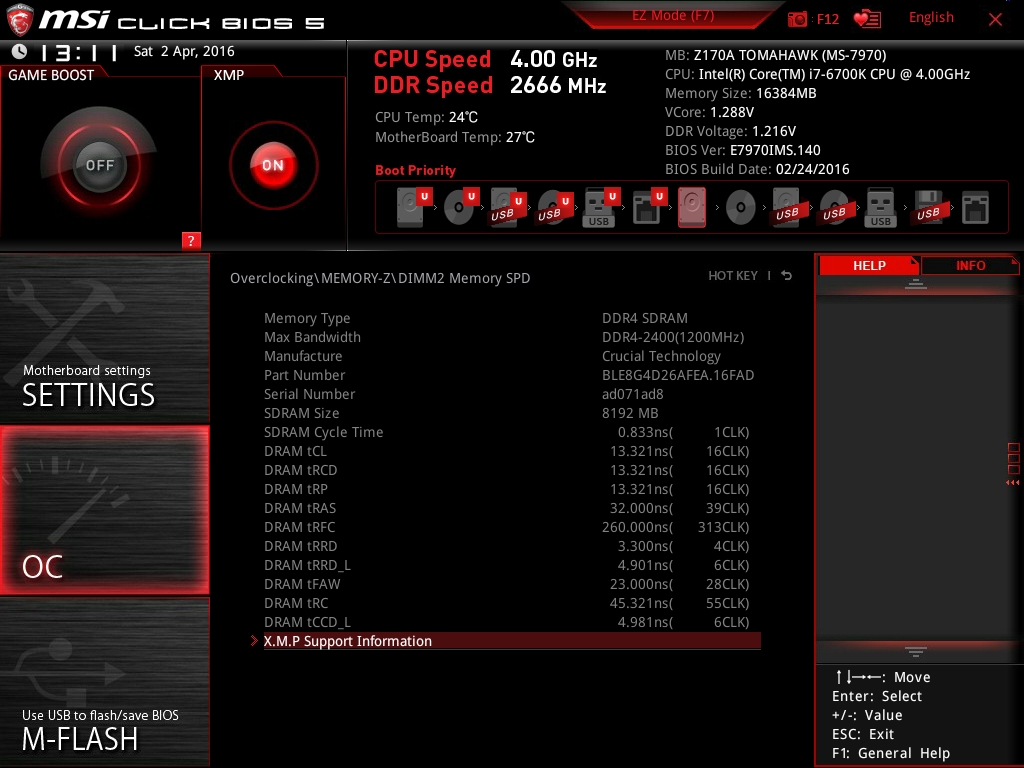Go back using the hot key return arrow
This screenshot has height=768, width=1024.
[787, 276]
